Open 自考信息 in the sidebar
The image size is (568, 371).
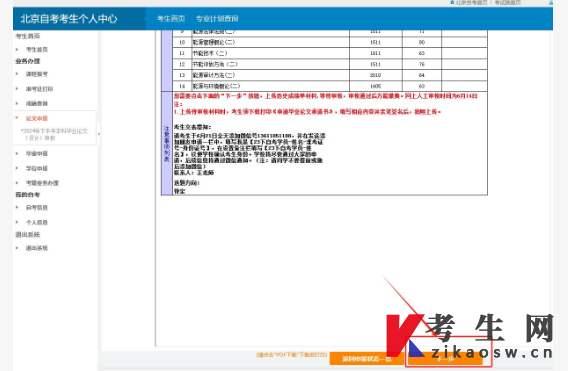37,208
